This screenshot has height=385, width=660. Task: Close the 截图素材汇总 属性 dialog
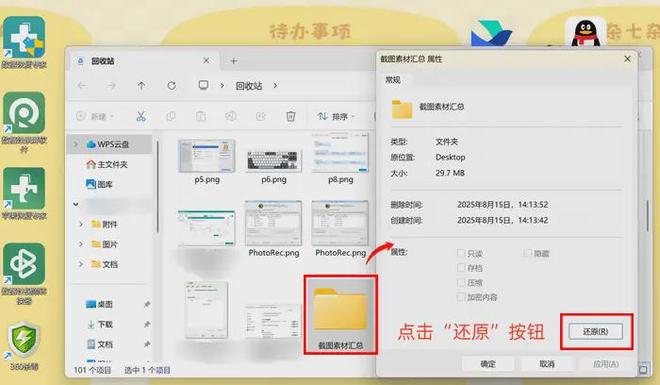tap(627, 59)
